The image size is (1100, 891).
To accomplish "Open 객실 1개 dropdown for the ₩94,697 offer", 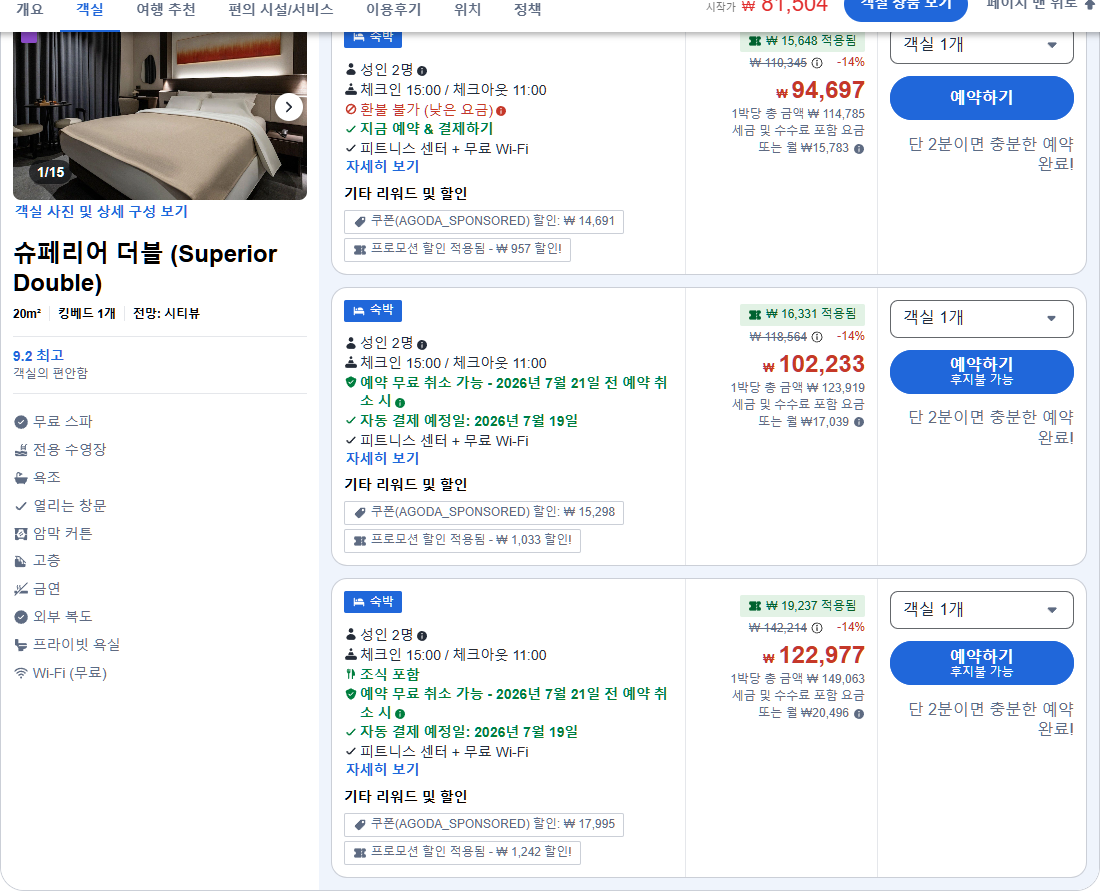I will coord(981,46).
